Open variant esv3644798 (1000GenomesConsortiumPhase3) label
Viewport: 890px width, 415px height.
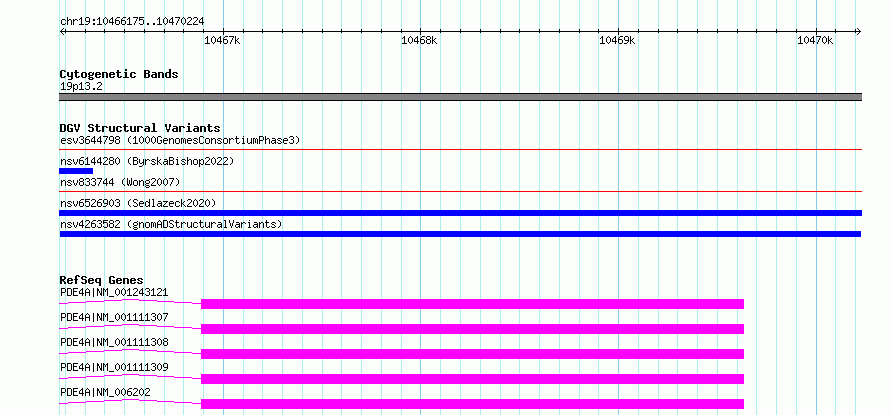pos(180,140)
